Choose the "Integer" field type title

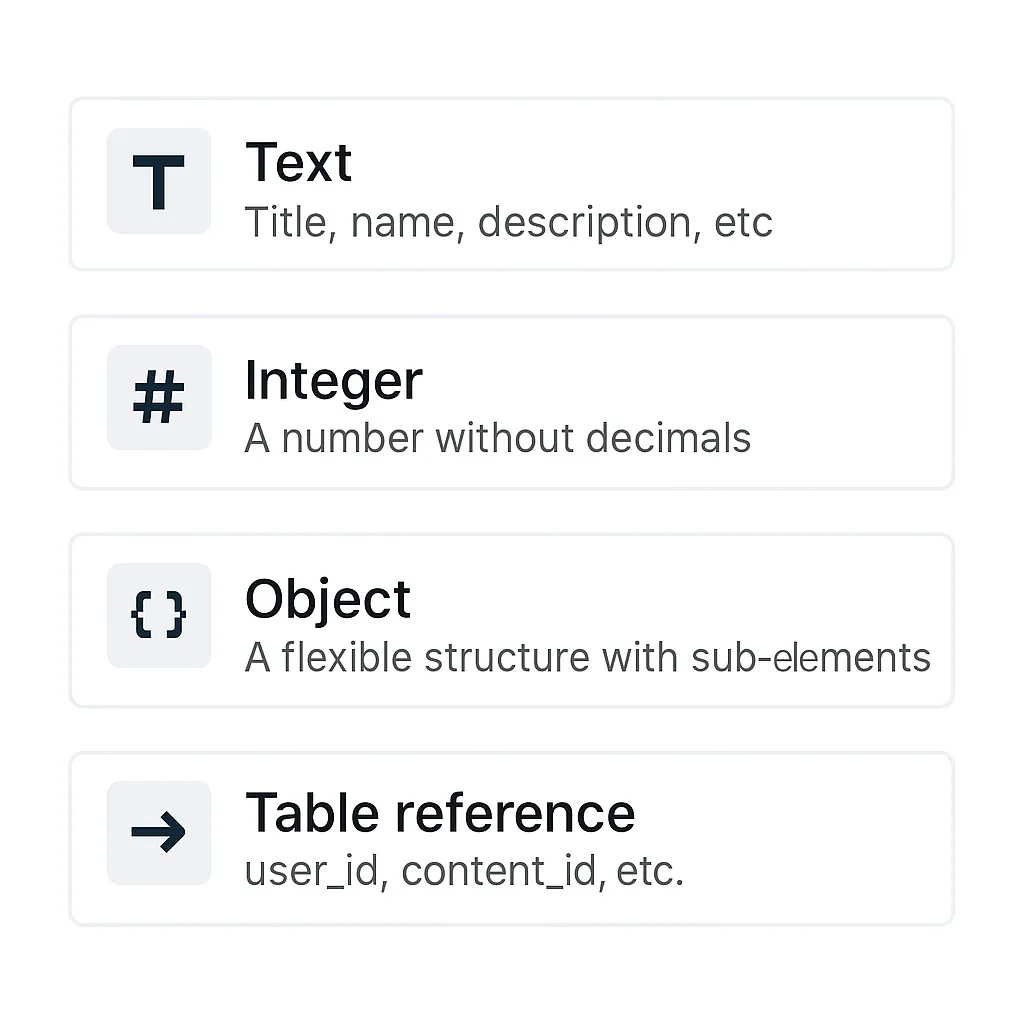click(x=334, y=381)
